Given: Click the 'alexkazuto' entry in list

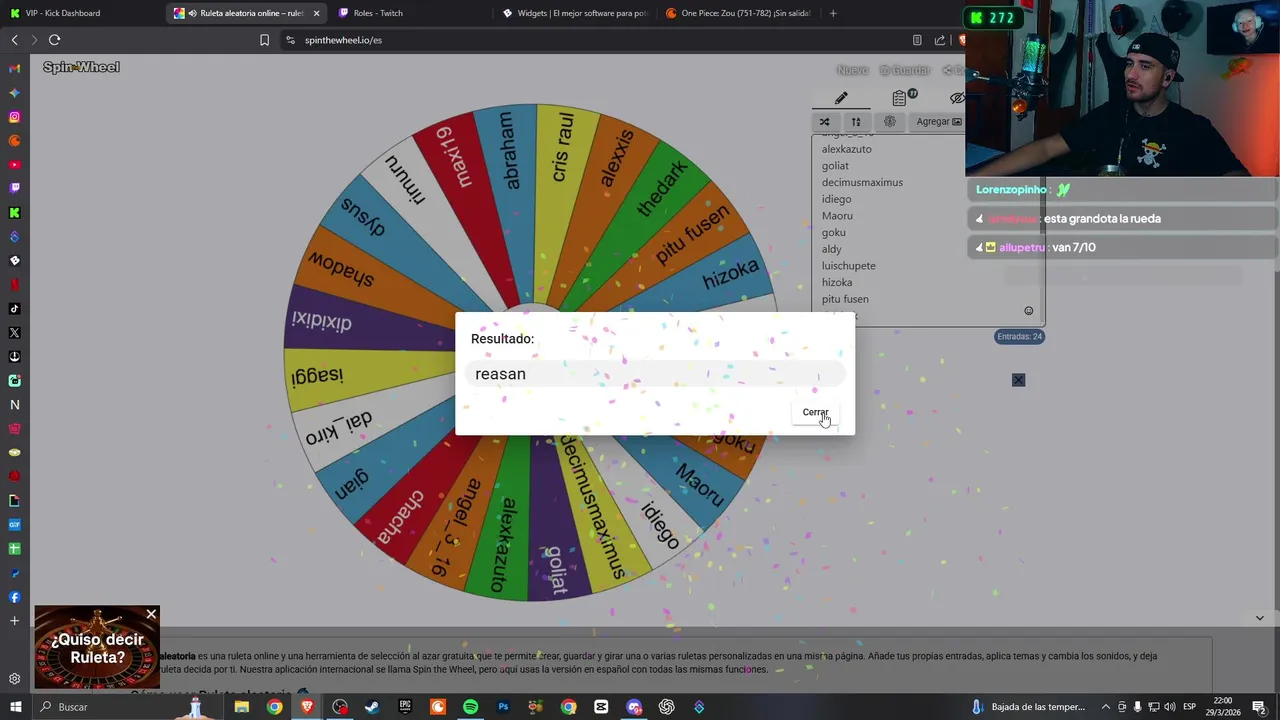Looking at the screenshot, I should 846,149.
